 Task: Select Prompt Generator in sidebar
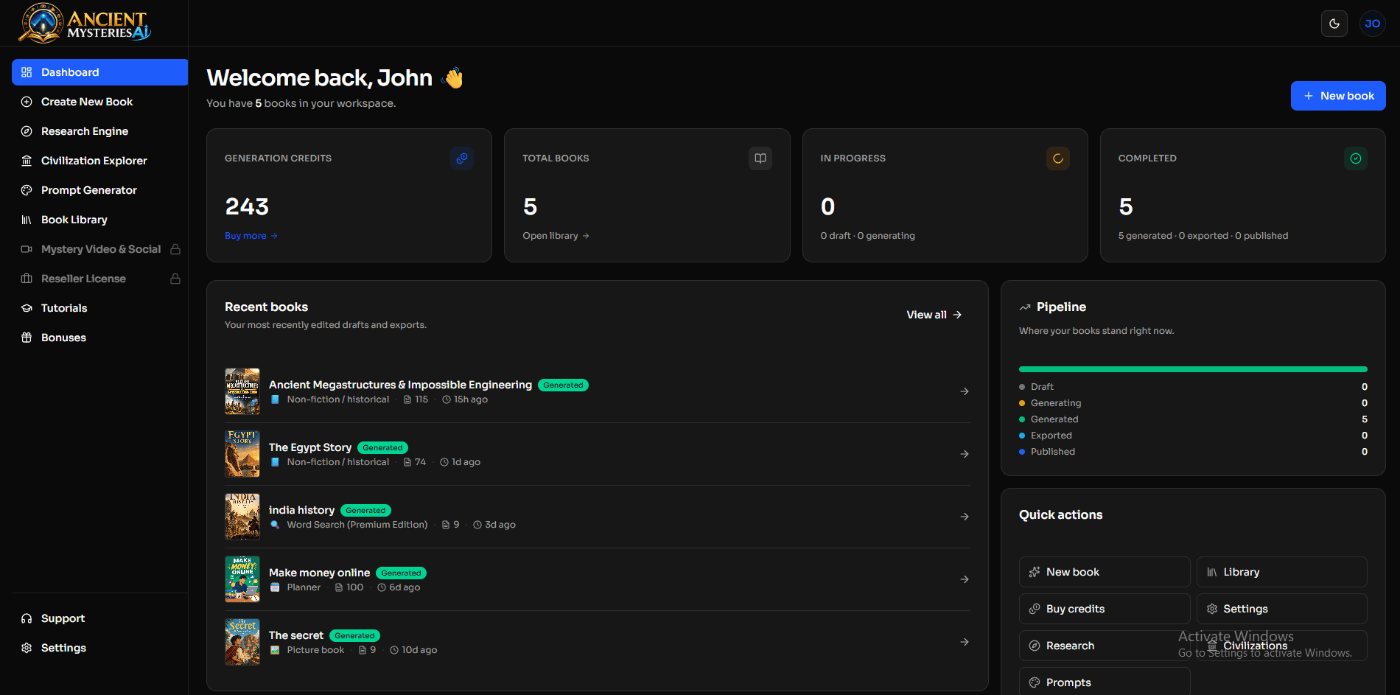tap(100, 190)
